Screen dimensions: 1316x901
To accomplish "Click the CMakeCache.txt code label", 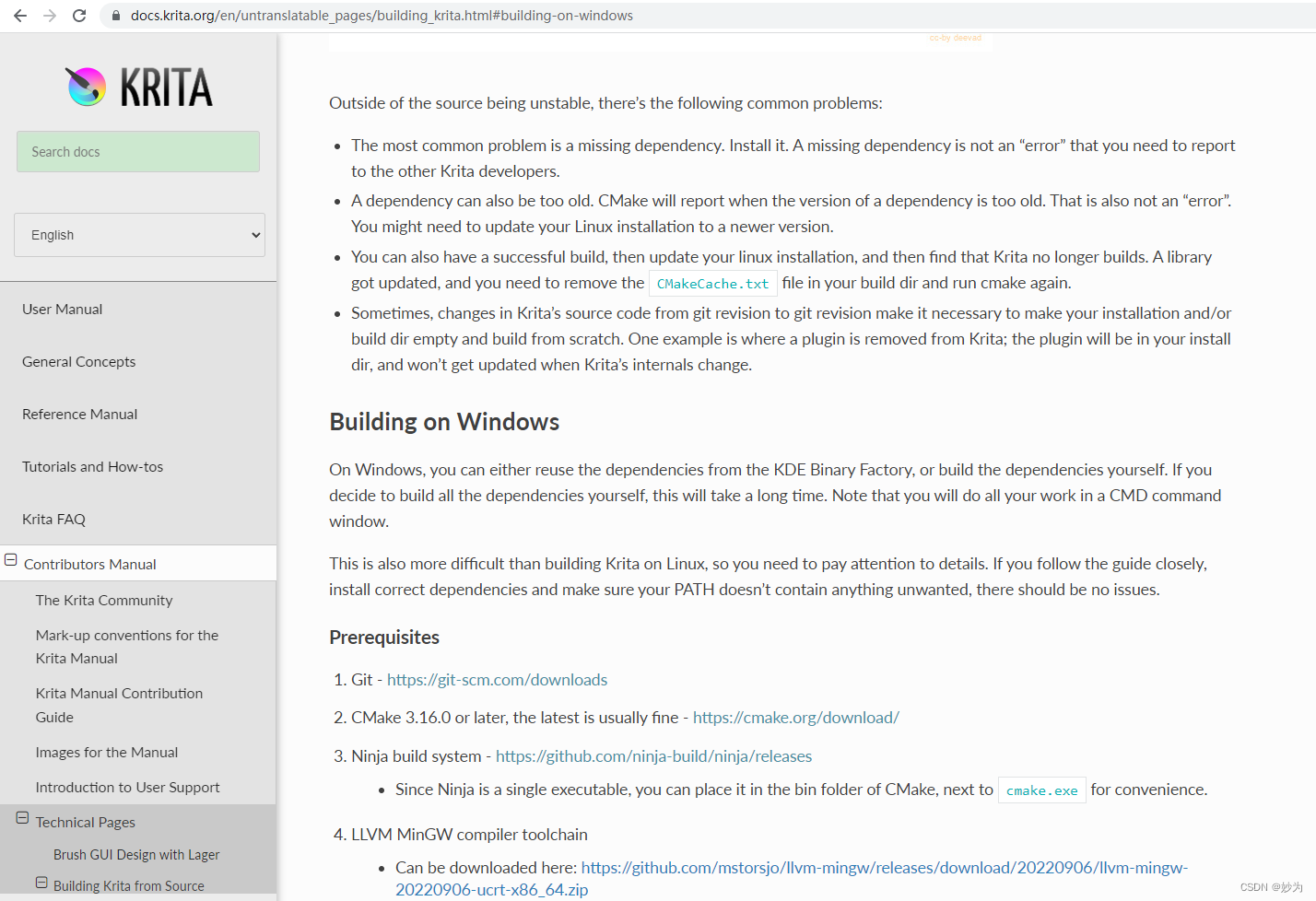I will coord(712,284).
